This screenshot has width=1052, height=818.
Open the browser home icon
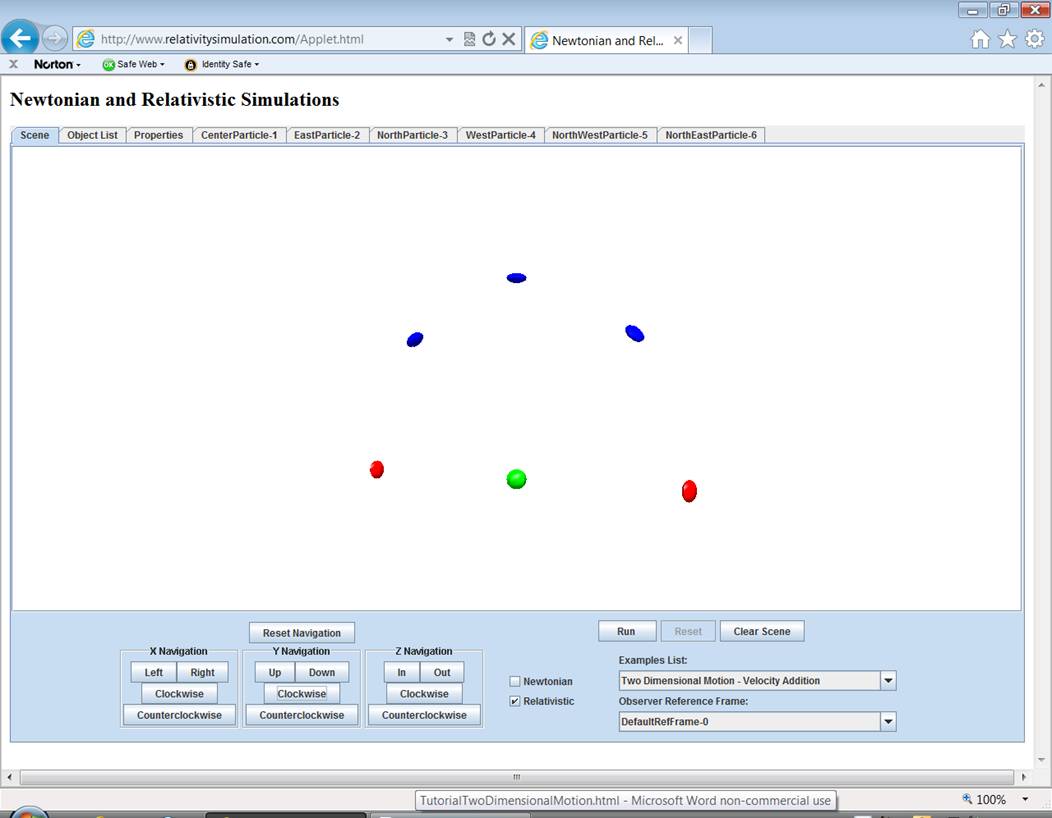[x=981, y=39]
